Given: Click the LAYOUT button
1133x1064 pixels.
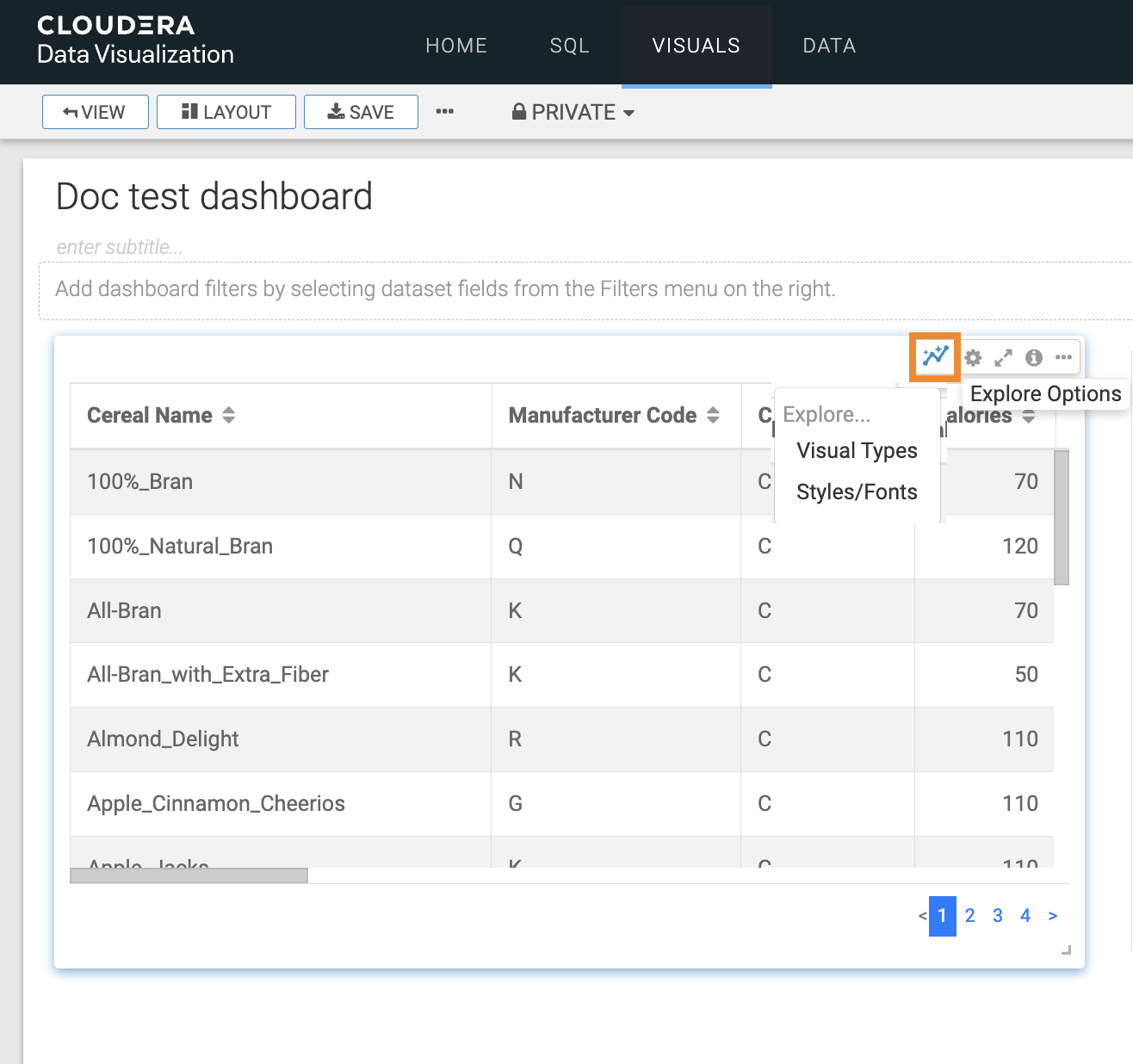Looking at the screenshot, I should click(x=226, y=113).
